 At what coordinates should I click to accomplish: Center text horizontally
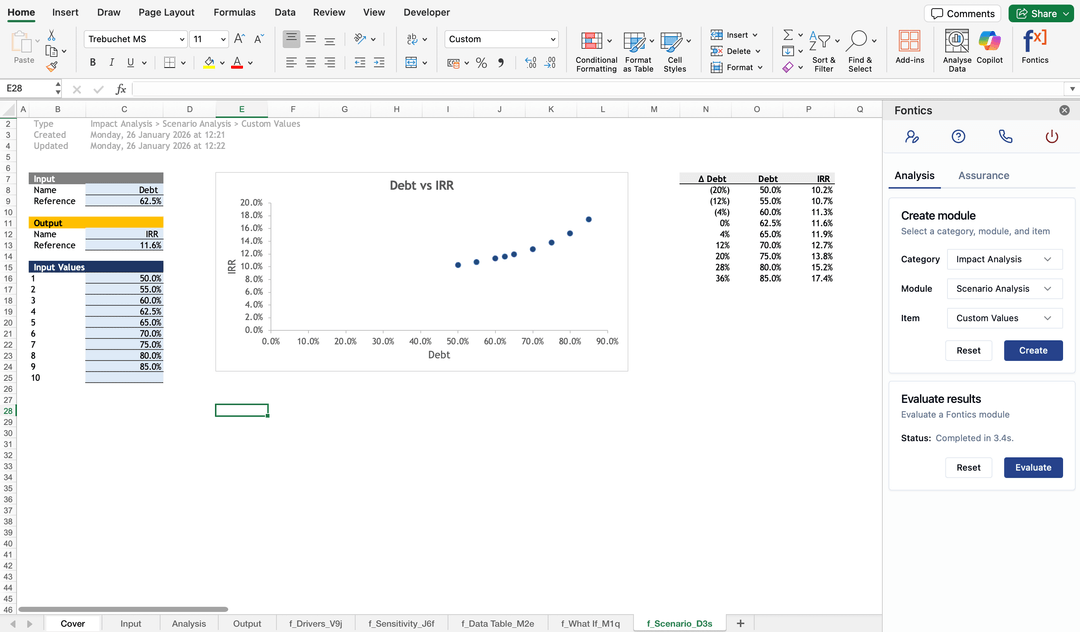pos(311,63)
